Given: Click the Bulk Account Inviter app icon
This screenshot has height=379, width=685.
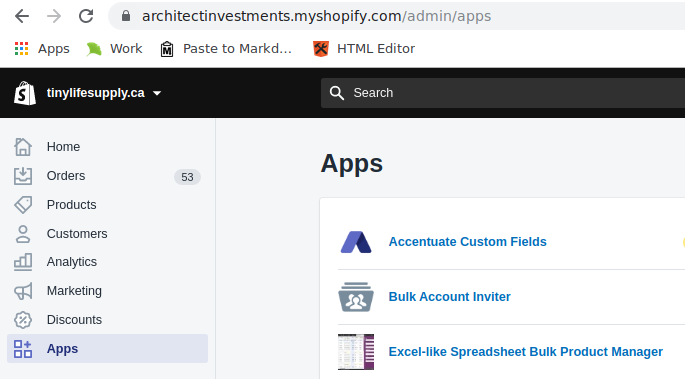Looking at the screenshot, I should point(356,297).
